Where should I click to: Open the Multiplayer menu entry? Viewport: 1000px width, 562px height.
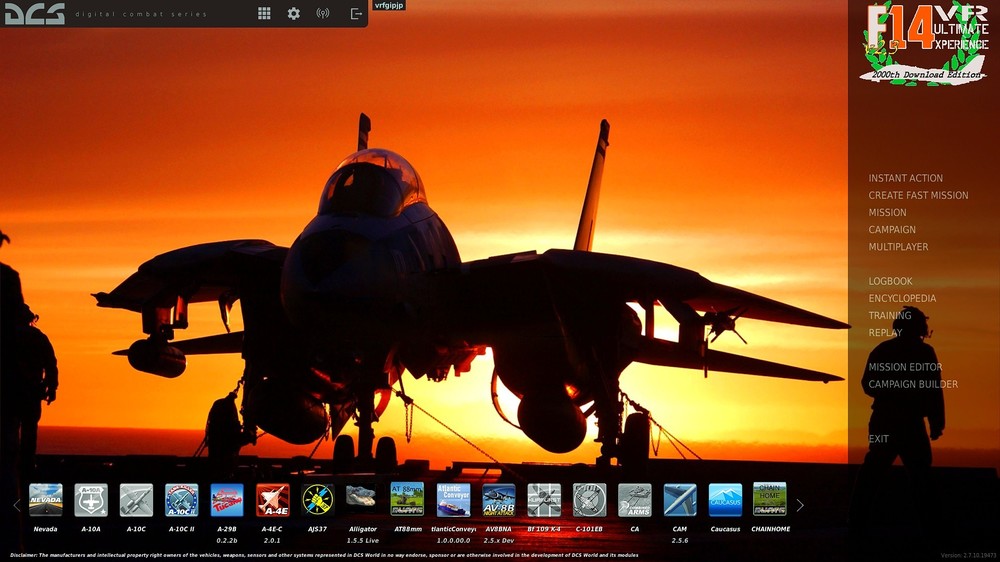[x=898, y=247]
